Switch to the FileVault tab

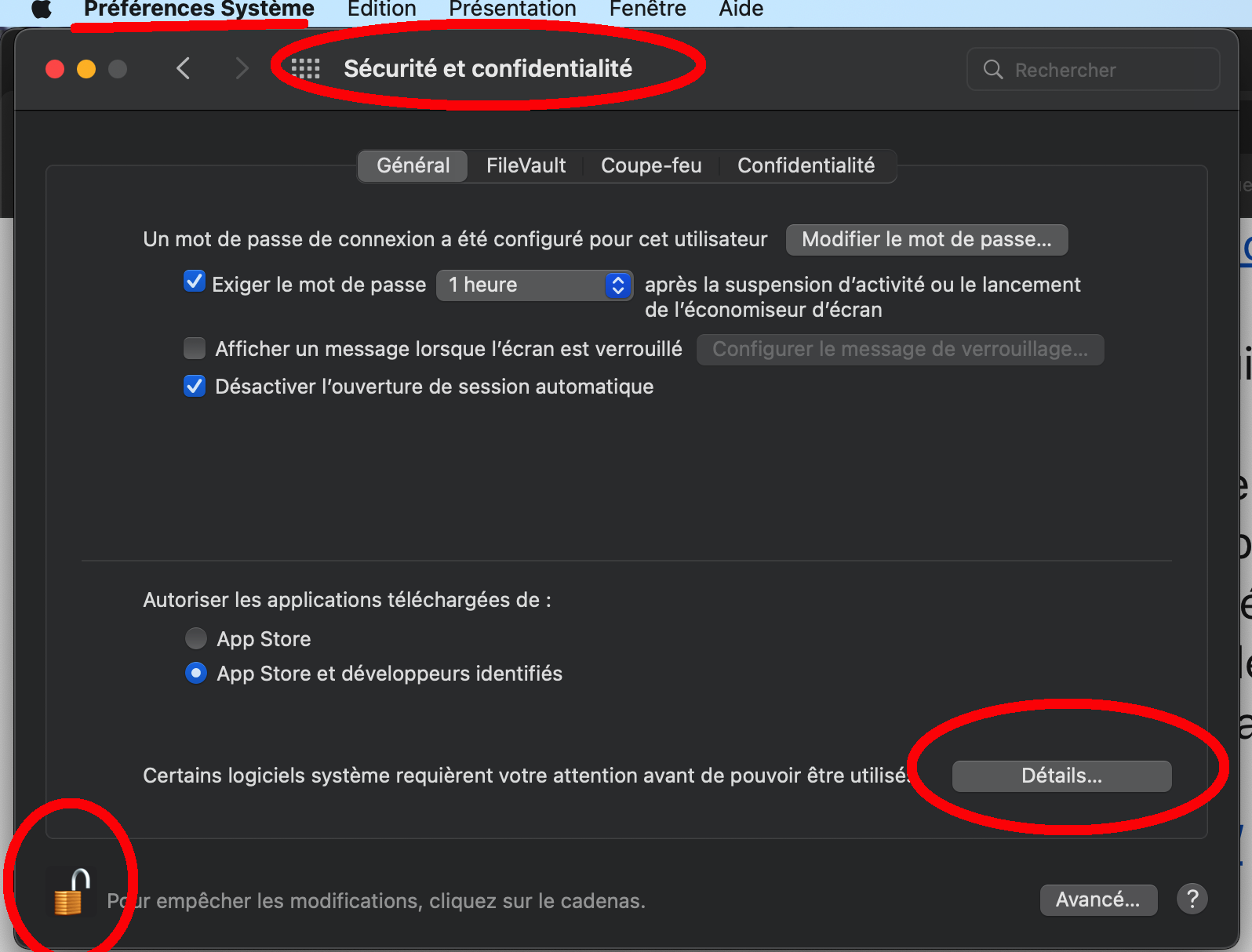click(526, 165)
